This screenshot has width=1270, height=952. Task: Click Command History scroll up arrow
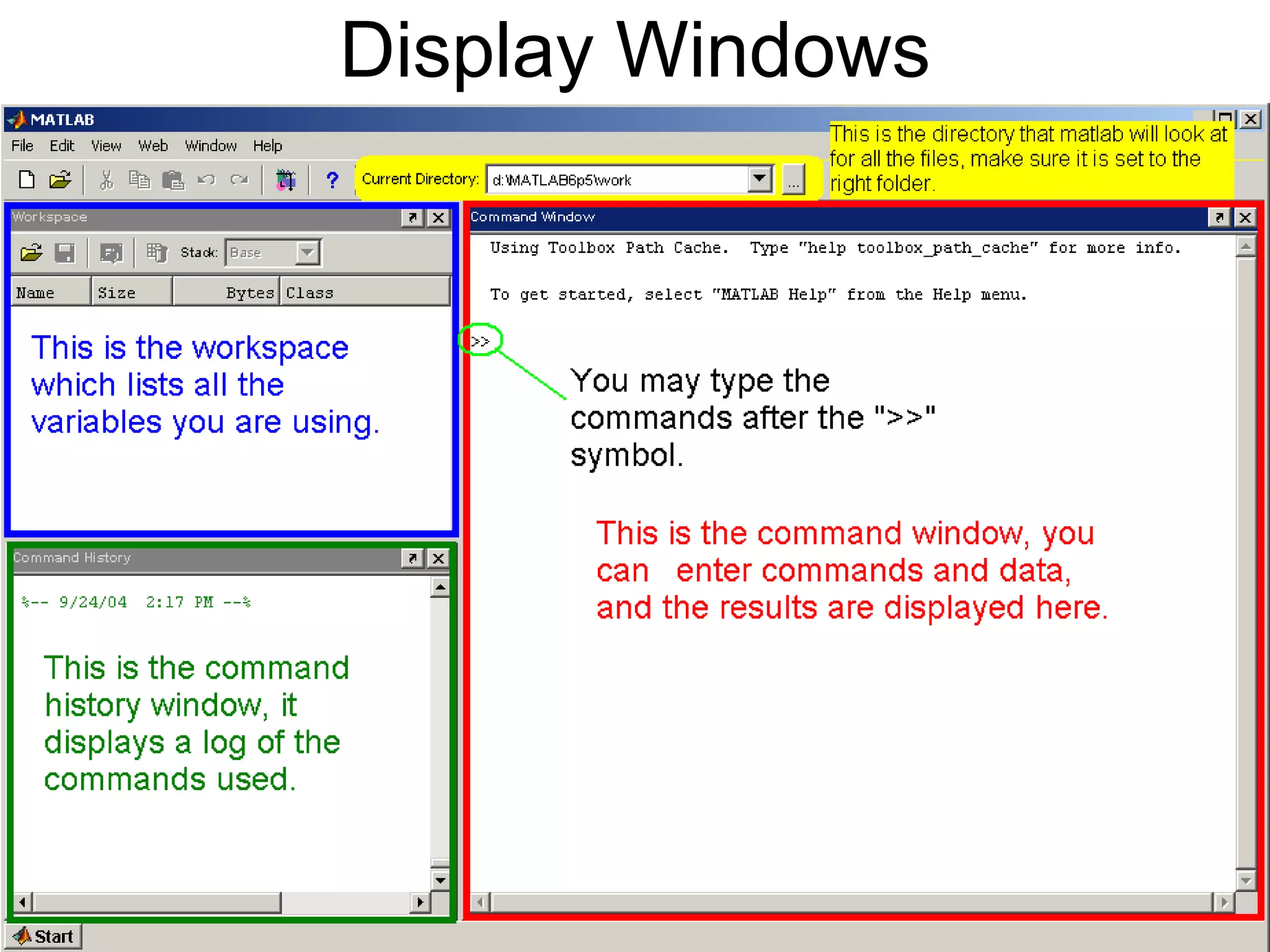click(440, 586)
